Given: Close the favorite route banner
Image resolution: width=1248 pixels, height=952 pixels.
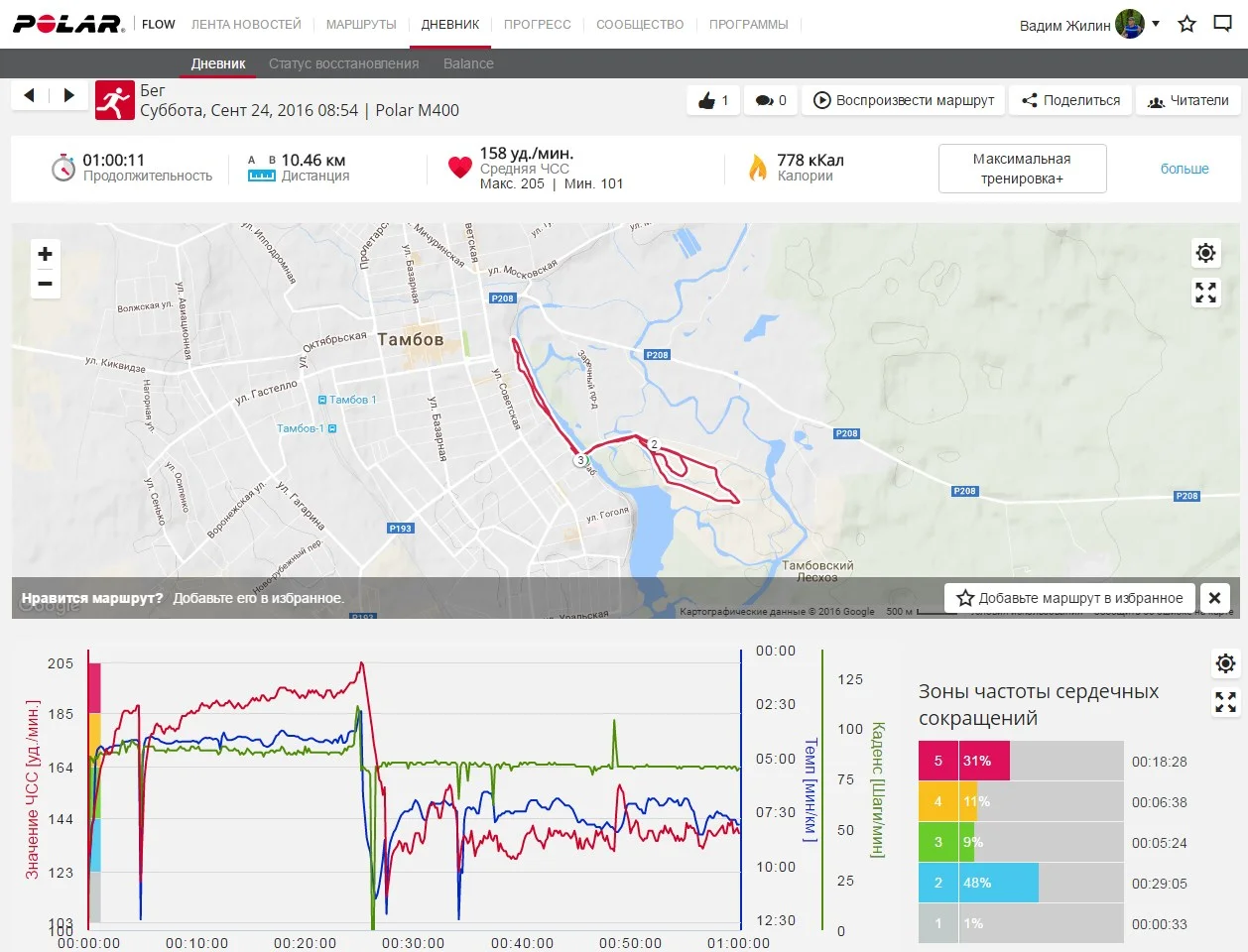Looking at the screenshot, I should pos(1215,598).
